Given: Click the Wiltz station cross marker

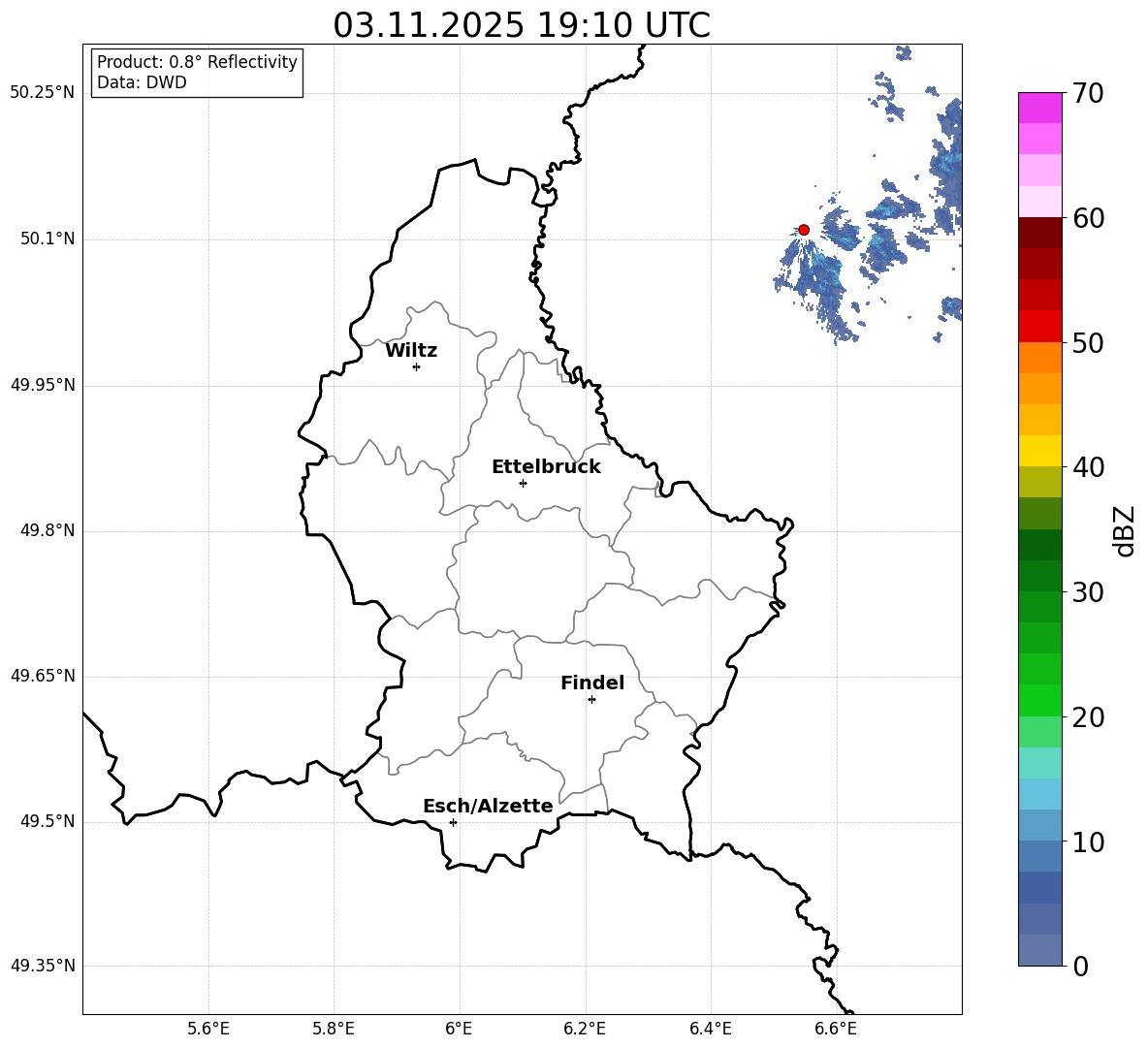Looking at the screenshot, I should pyautogui.click(x=417, y=366).
